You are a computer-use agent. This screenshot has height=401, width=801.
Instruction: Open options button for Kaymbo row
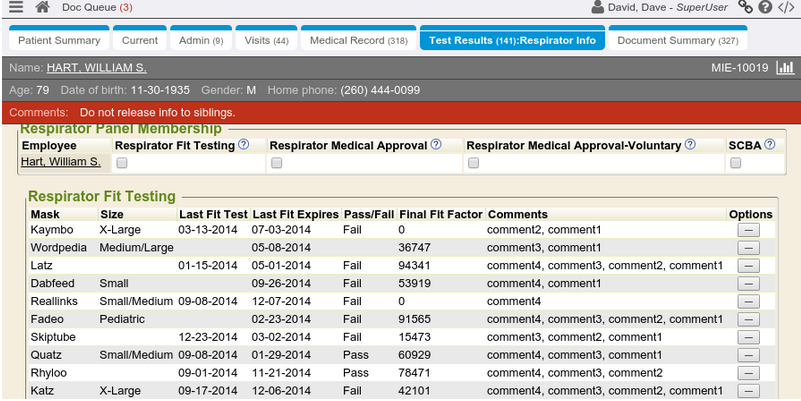pos(749,231)
